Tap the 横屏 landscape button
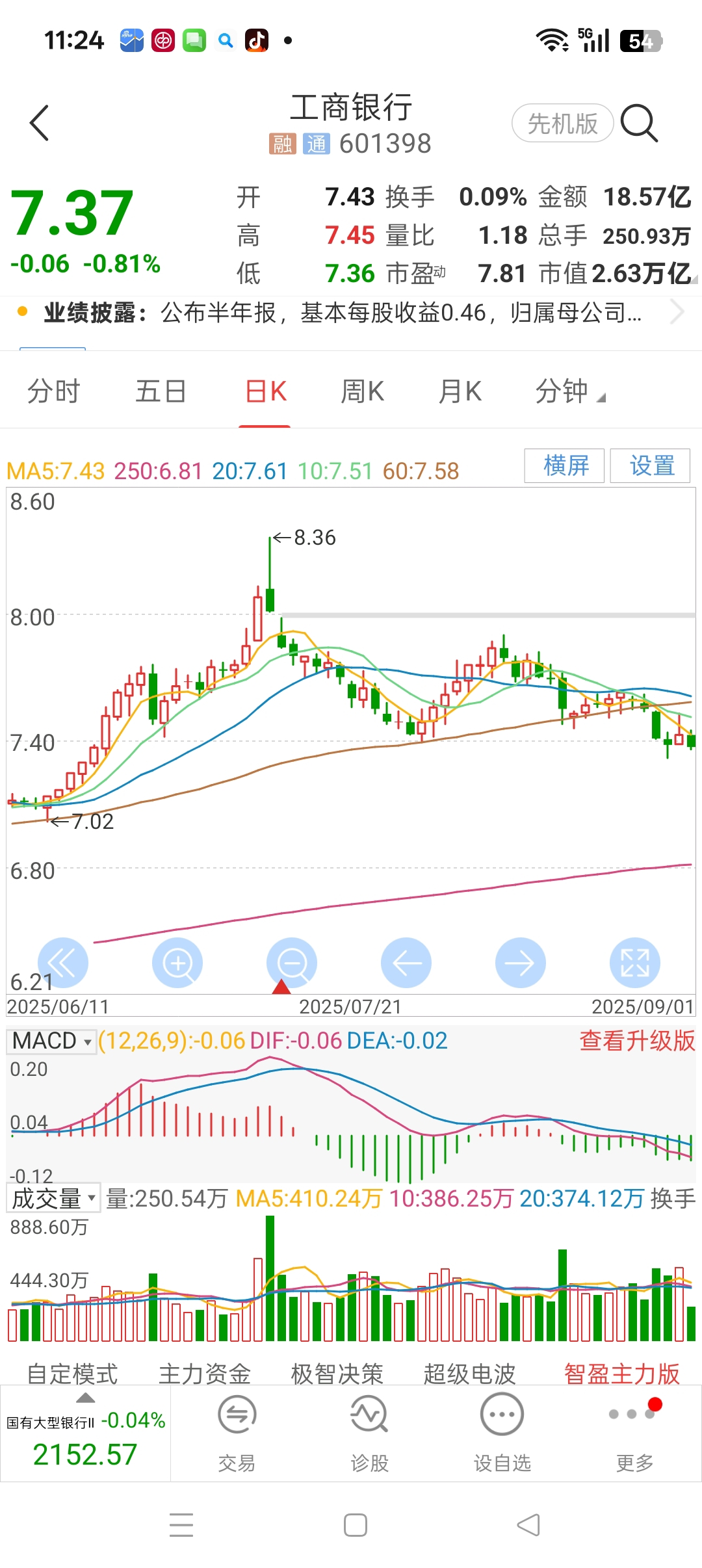The height and width of the screenshot is (1568, 702). point(565,465)
